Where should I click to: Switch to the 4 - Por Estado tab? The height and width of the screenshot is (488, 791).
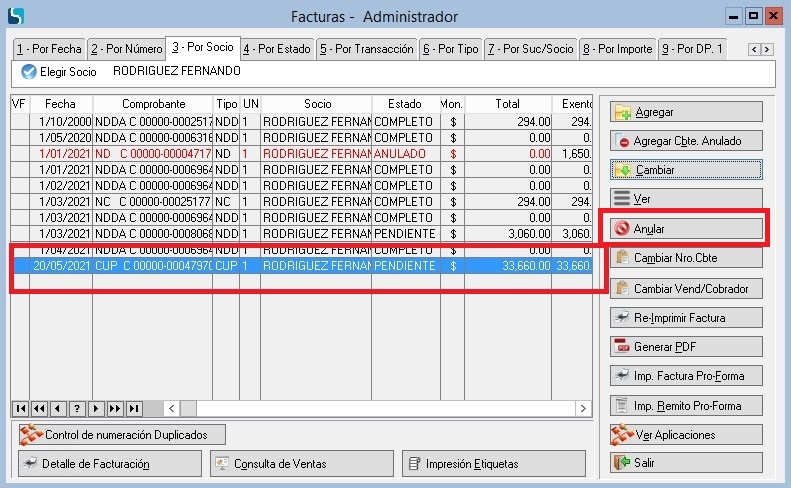pyautogui.click(x=277, y=48)
